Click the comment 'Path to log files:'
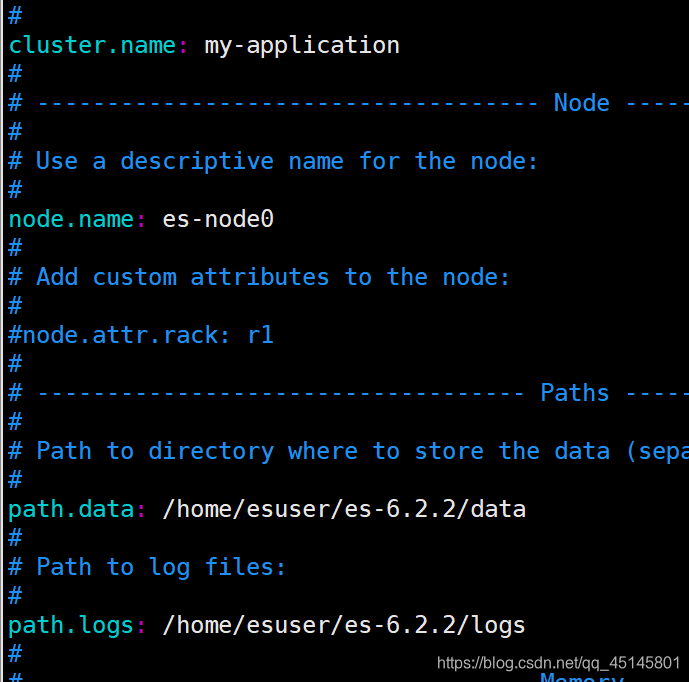Image resolution: width=689 pixels, height=682 pixels. click(161, 567)
